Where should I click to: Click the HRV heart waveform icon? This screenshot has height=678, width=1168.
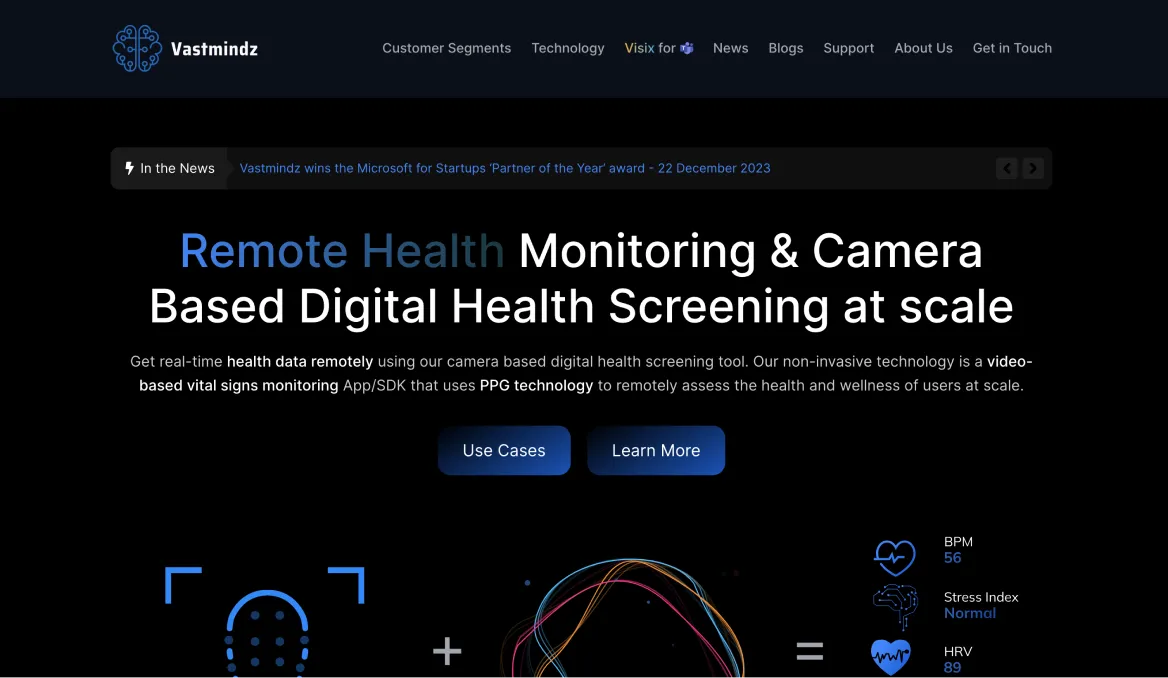click(891, 657)
